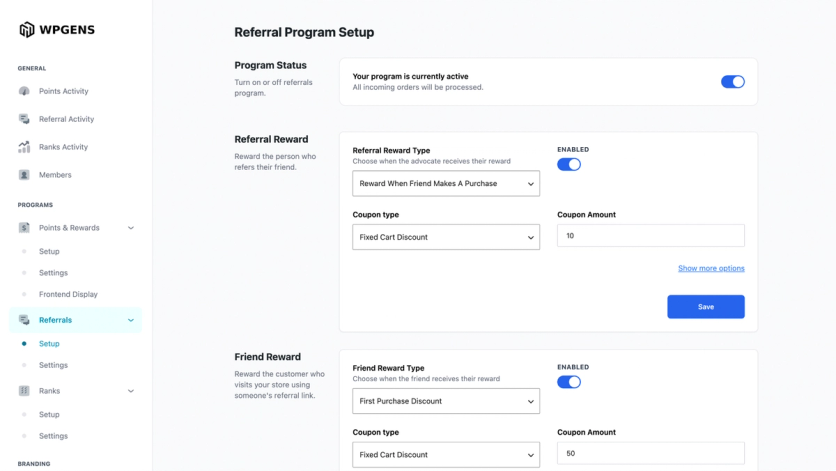
Task: Click 'Your program is currently active' text
Action: (x=411, y=76)
